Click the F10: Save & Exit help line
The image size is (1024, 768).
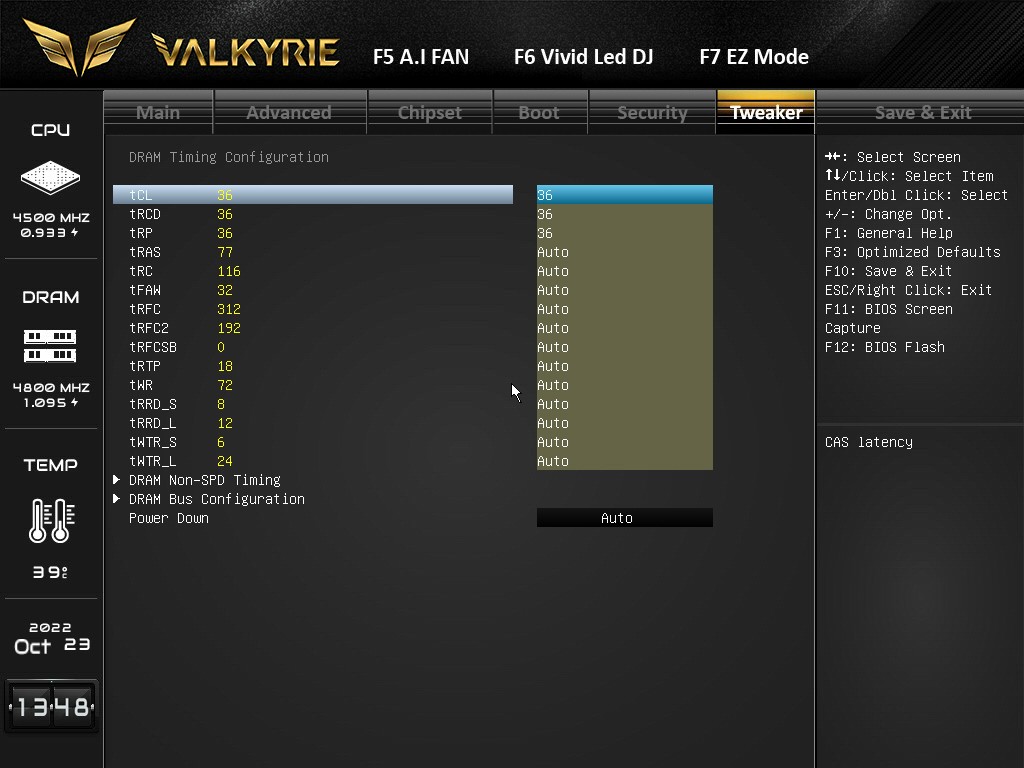(x=888, y=271)
